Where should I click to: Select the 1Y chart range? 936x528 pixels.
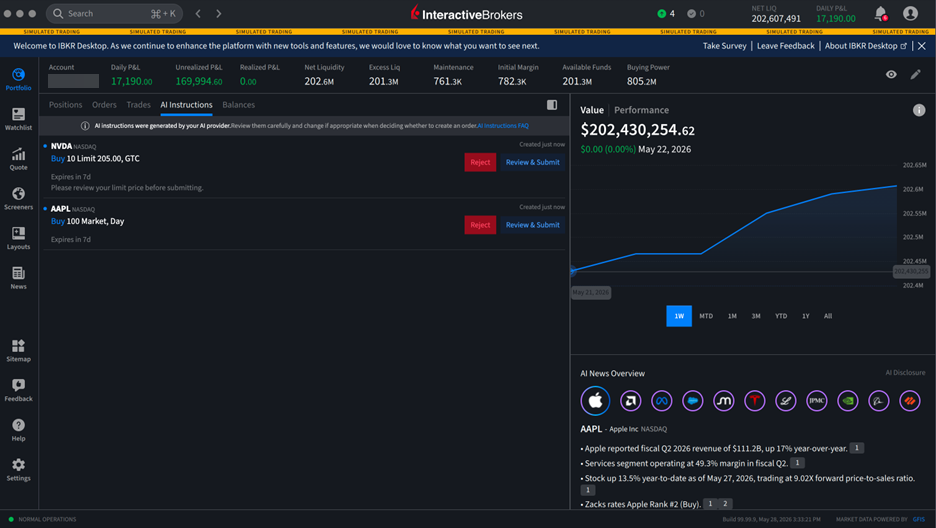[806, 316]
